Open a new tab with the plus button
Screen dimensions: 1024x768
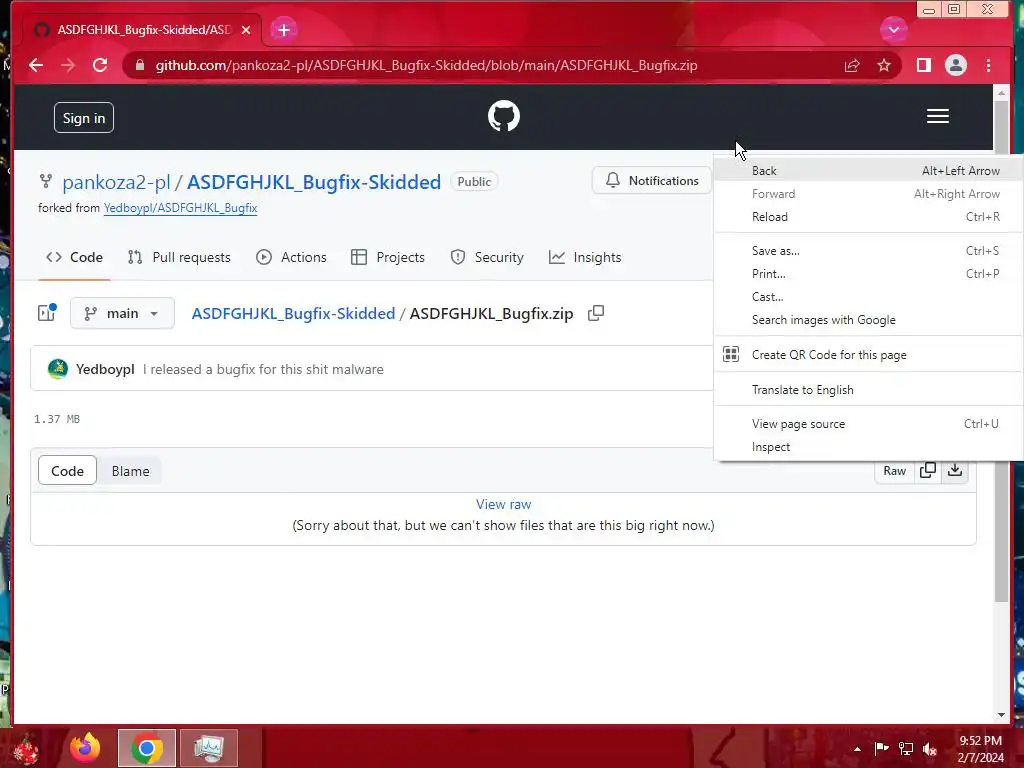point(283,30)
